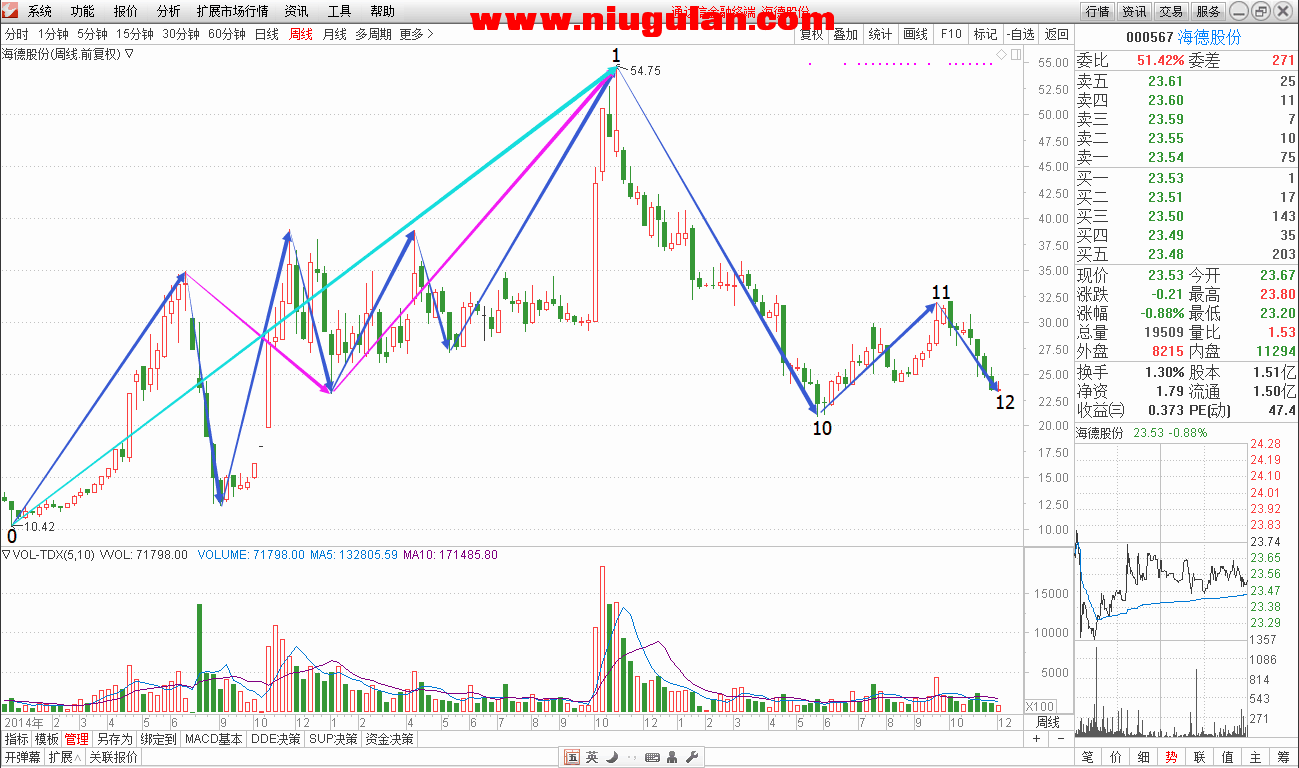Select the 笔 tab in right panel
The width and height of the screenshot is (1299, 768).
coord(1087,757)
